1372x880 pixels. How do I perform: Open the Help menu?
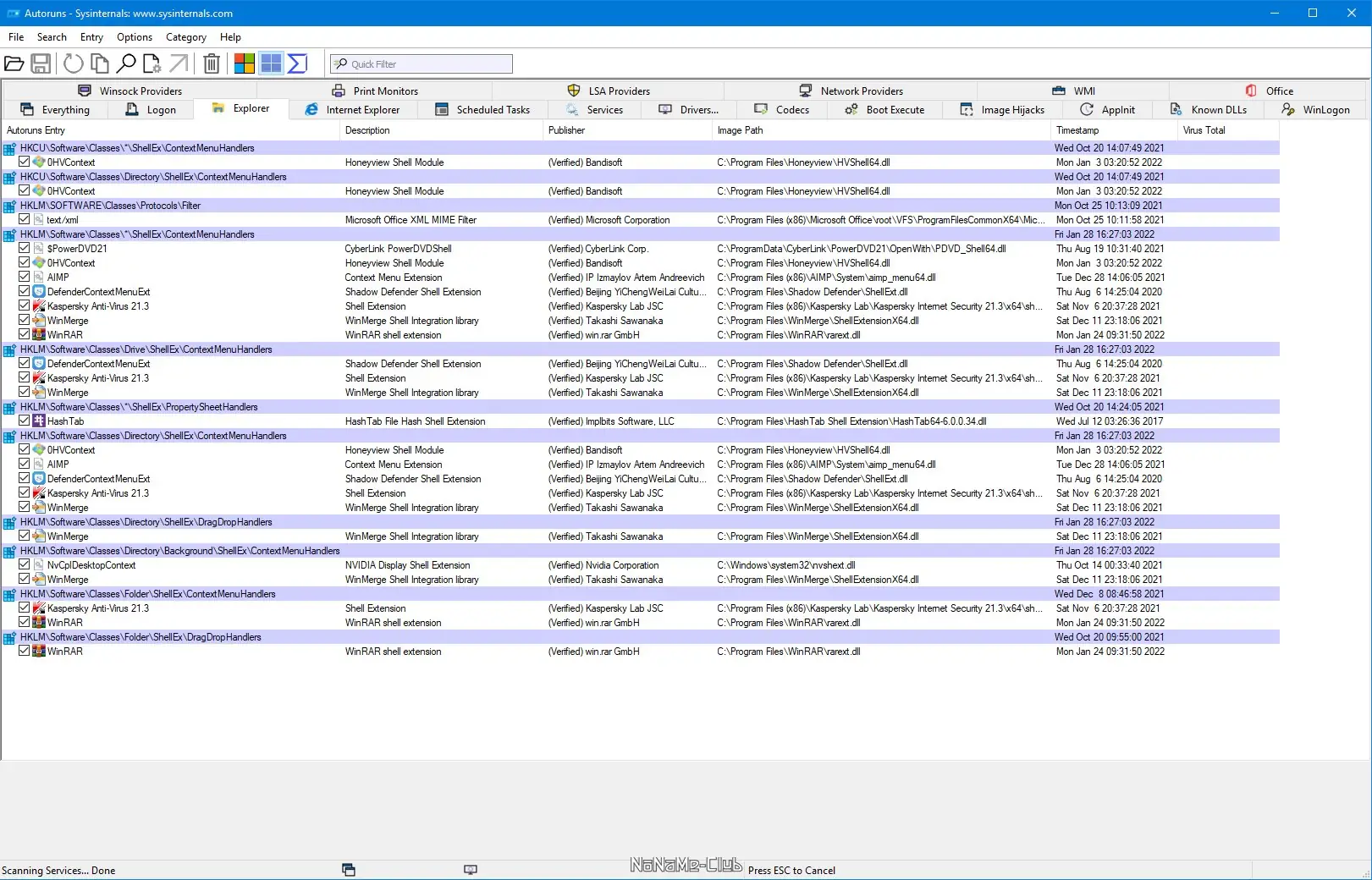[x=230, y=37]
